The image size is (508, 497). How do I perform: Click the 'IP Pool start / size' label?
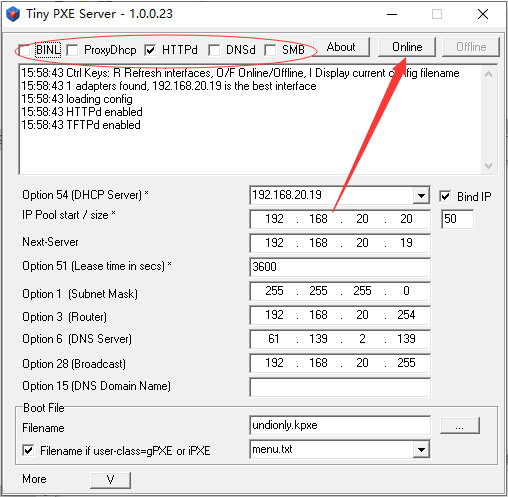point(69,215)
